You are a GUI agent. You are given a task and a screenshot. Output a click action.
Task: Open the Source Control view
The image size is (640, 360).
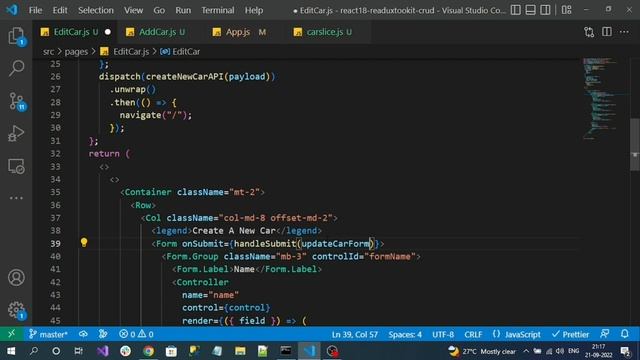[17, 101]
